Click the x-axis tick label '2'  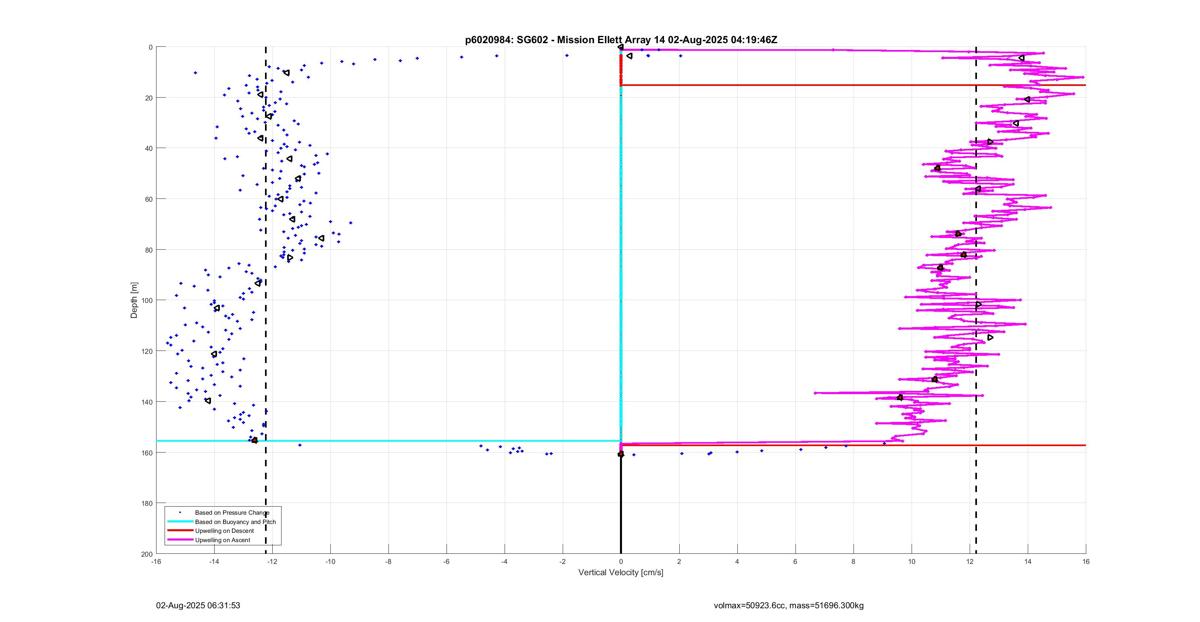click(679, 561)
